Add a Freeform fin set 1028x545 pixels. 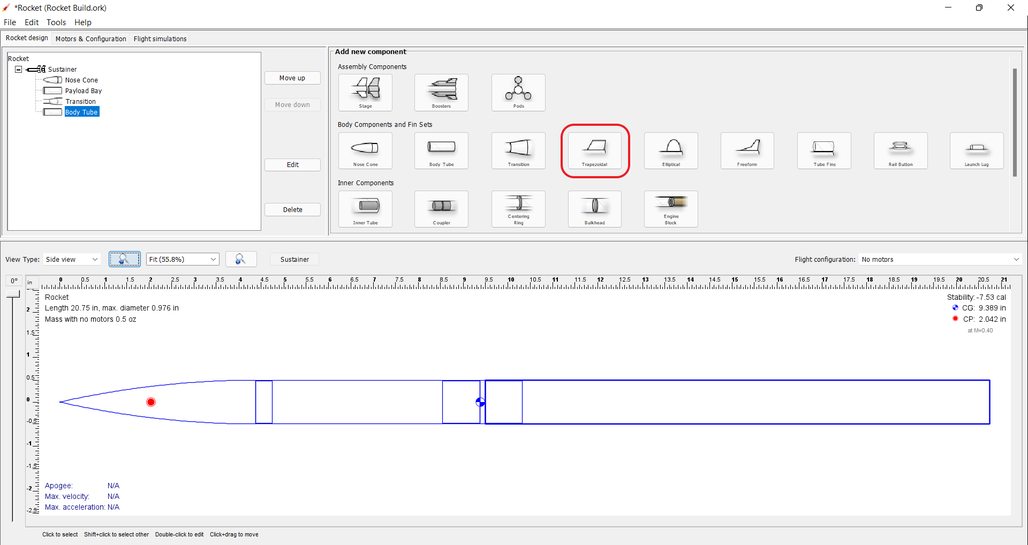tap(747, 151)
